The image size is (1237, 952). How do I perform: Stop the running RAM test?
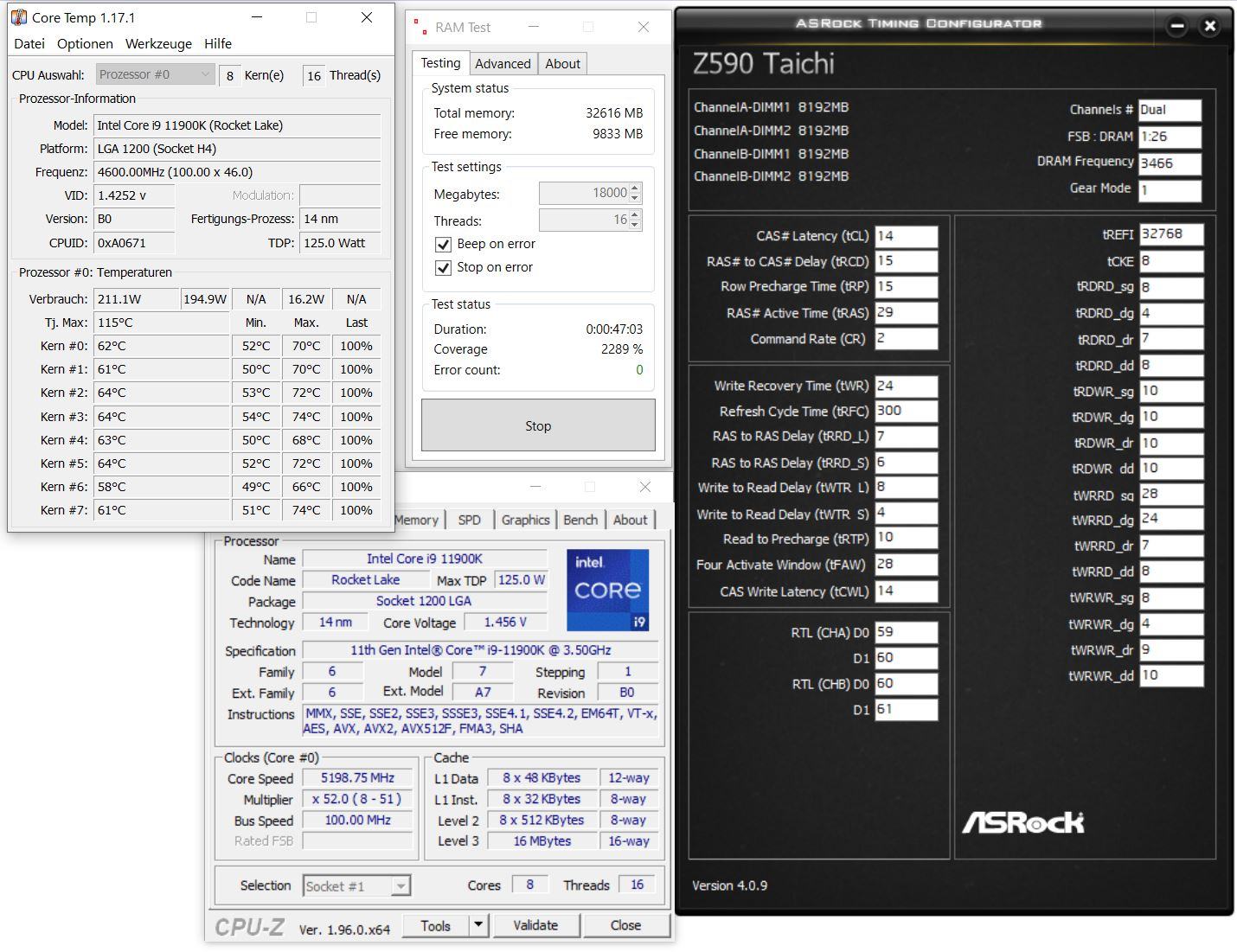(538, 425)
